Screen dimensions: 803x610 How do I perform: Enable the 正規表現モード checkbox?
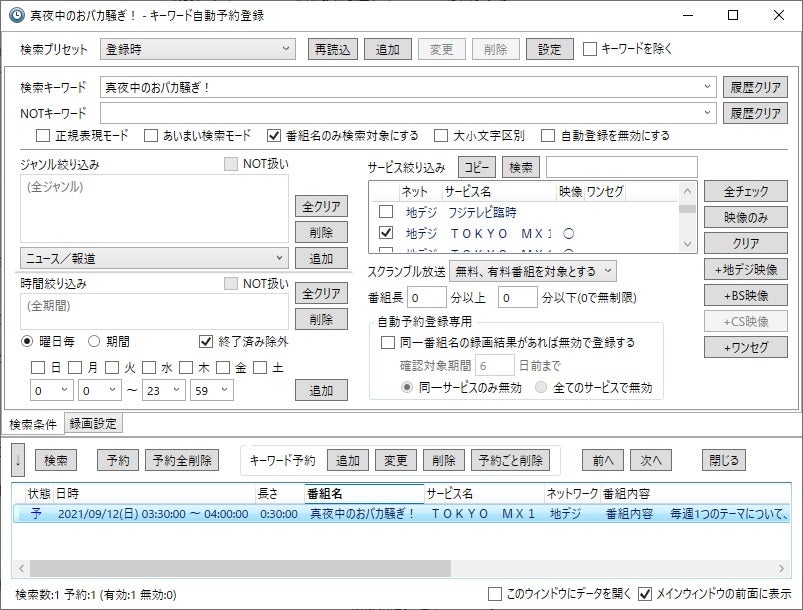tap(43, 136)
